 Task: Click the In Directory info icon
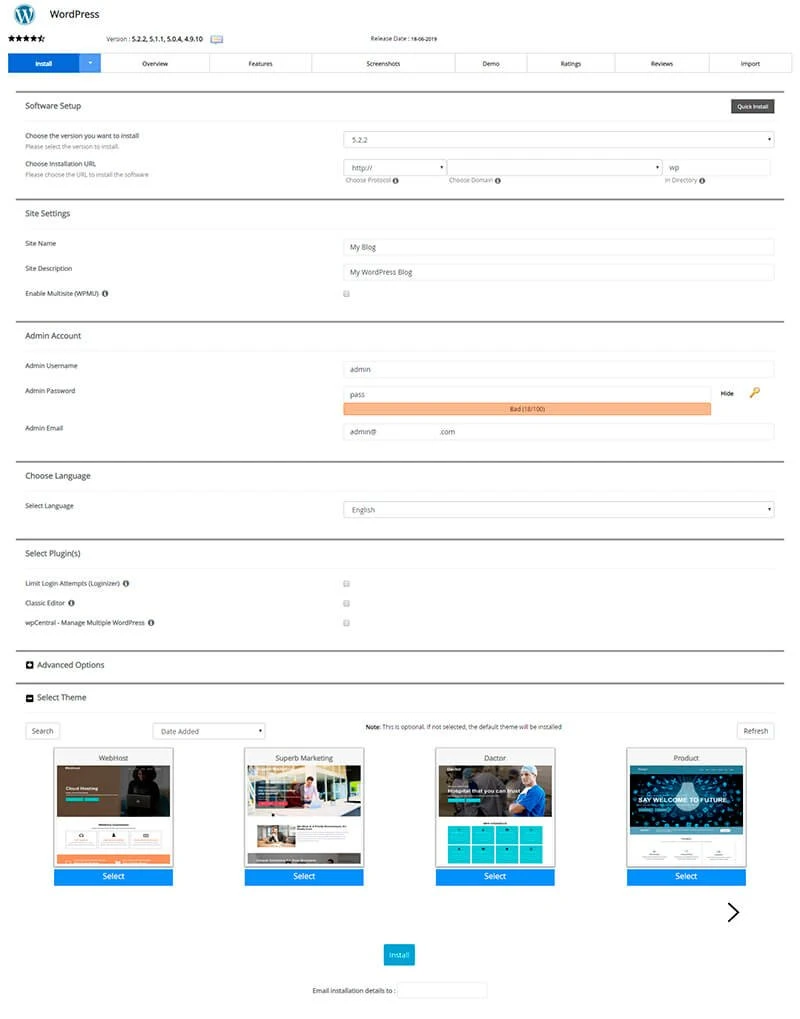tap(702, 181)
